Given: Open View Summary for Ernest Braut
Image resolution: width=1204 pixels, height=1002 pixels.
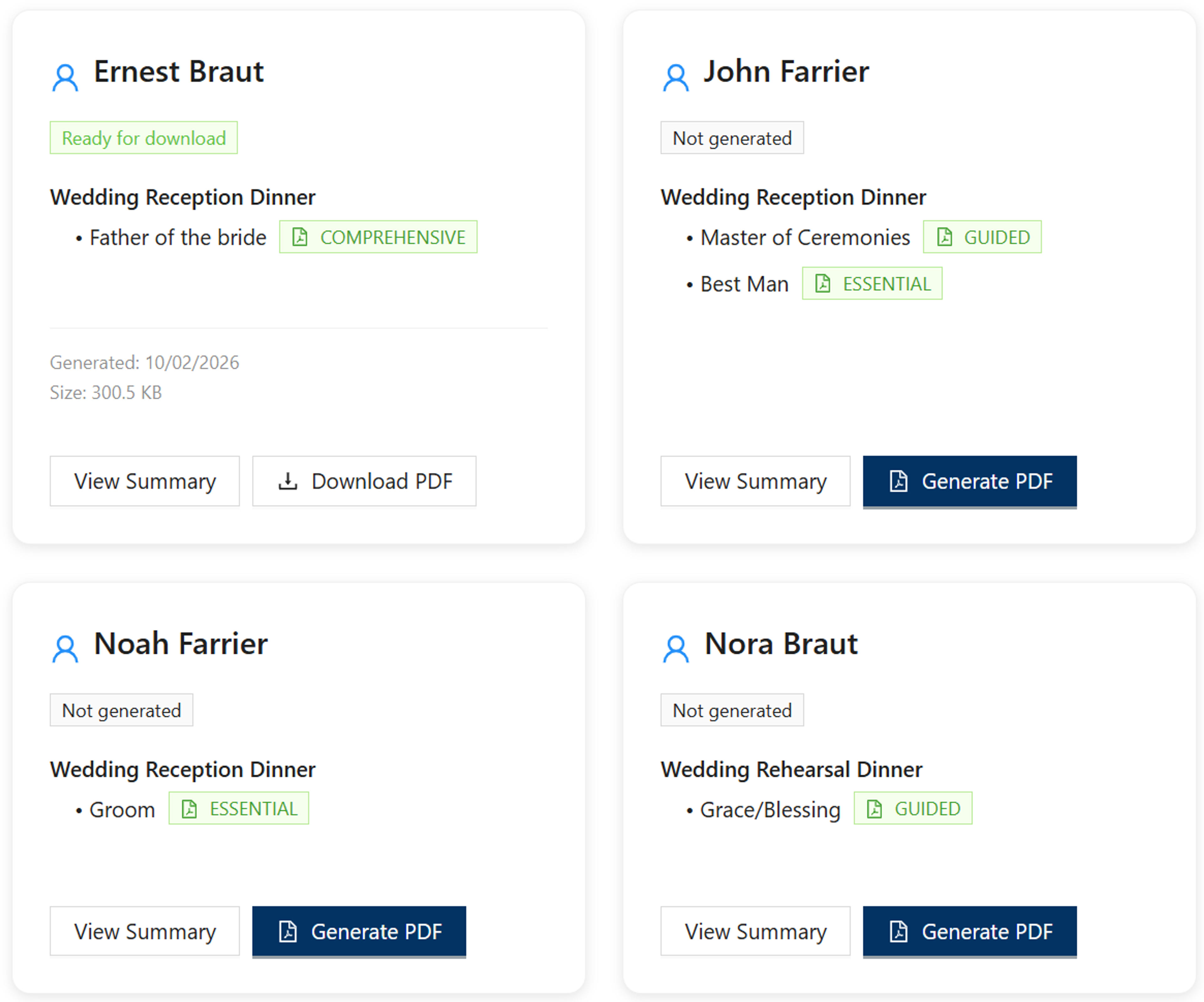Looking at the screenshot, I should click(145, 481).
